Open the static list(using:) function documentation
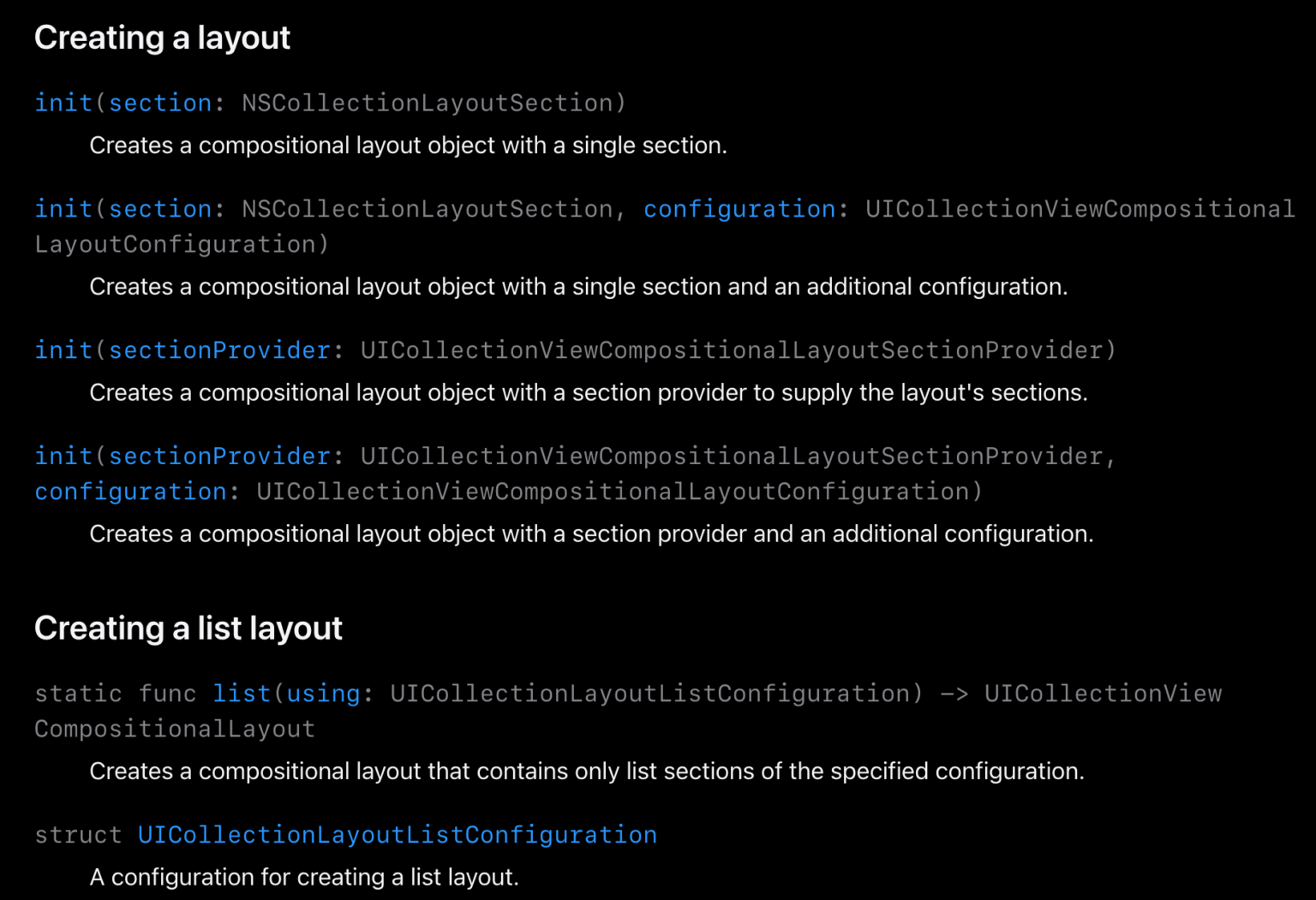1316x900 pixels. (242, 694)
